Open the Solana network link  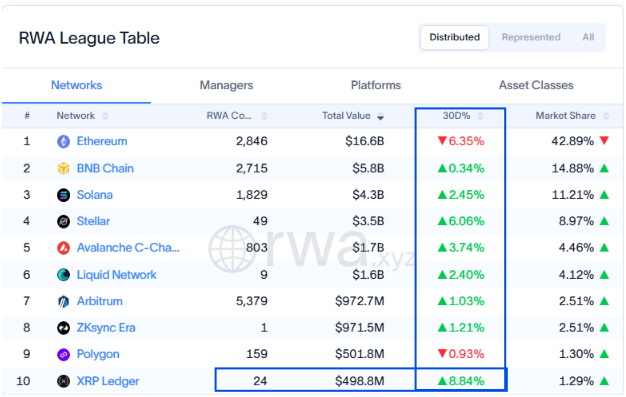[95, 195]
